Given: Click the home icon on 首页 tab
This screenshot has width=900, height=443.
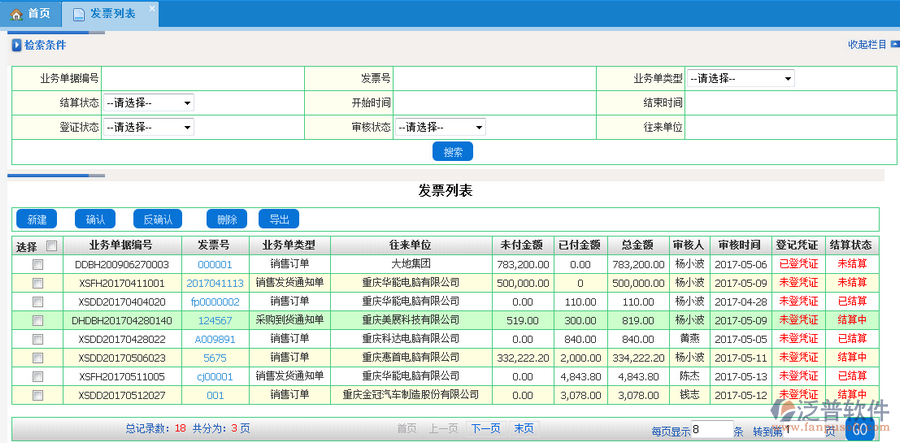Looking at the screenshot, I should pyautogui.click(x=16, y=14).
